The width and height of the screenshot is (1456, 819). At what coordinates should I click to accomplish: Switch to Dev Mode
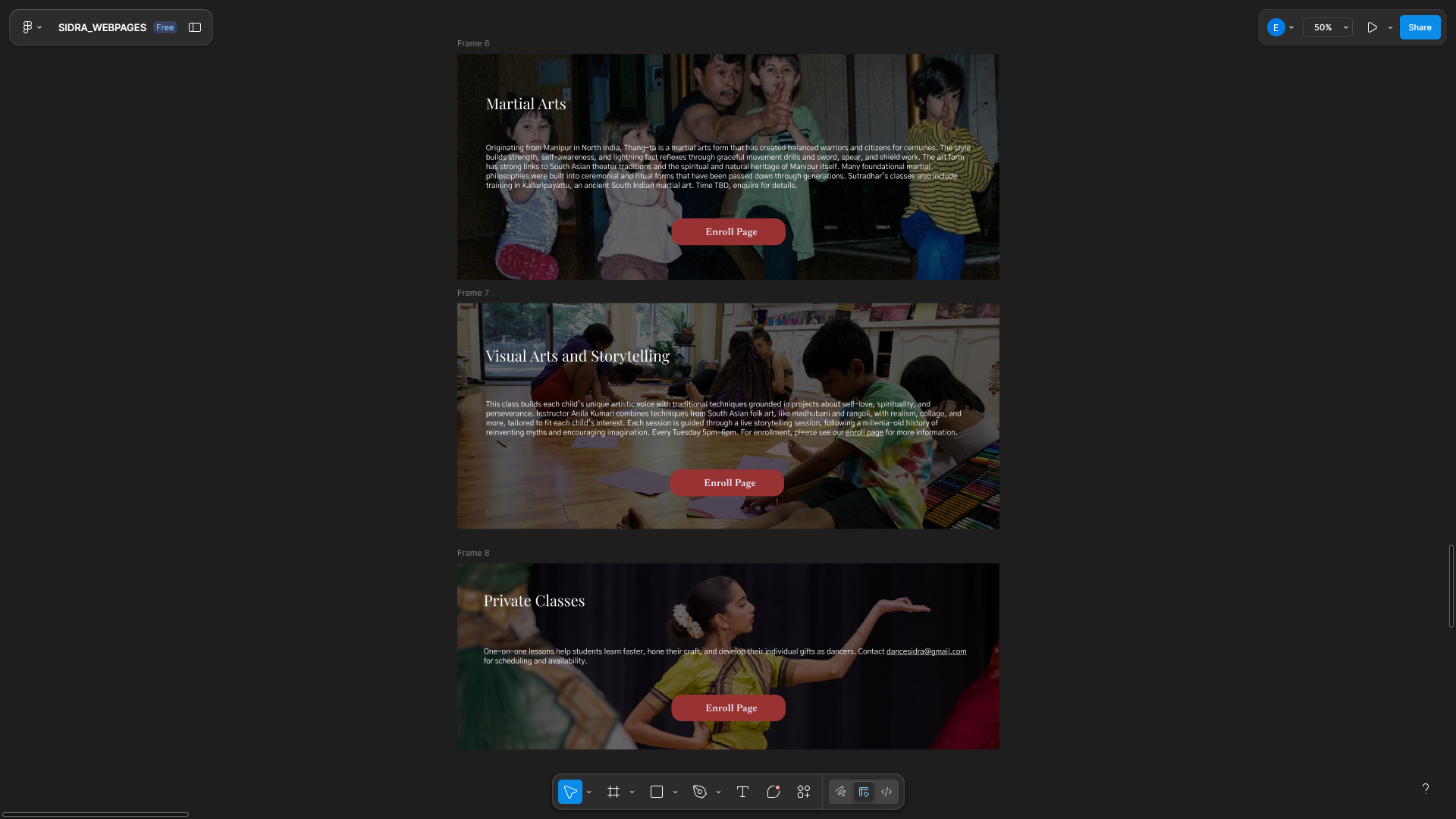(886, 792)
